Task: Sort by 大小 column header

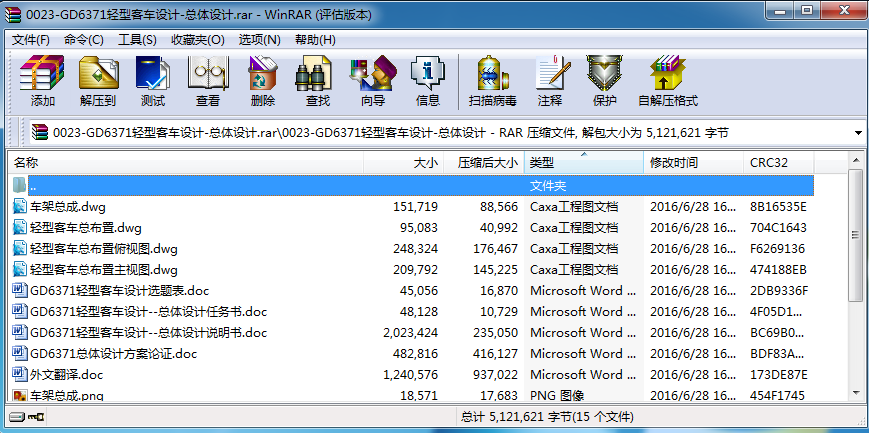Action: (x=403, y=162)
